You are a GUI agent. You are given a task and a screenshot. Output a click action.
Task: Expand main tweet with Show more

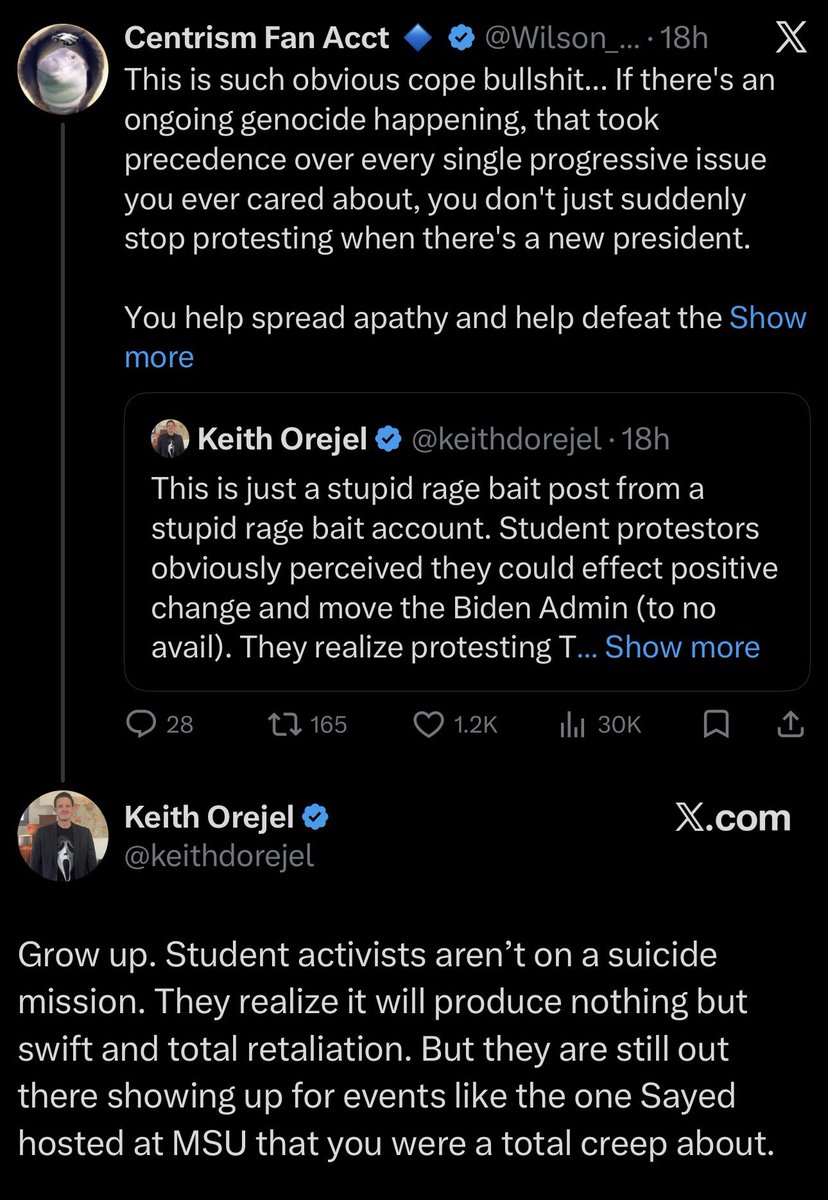465,337
